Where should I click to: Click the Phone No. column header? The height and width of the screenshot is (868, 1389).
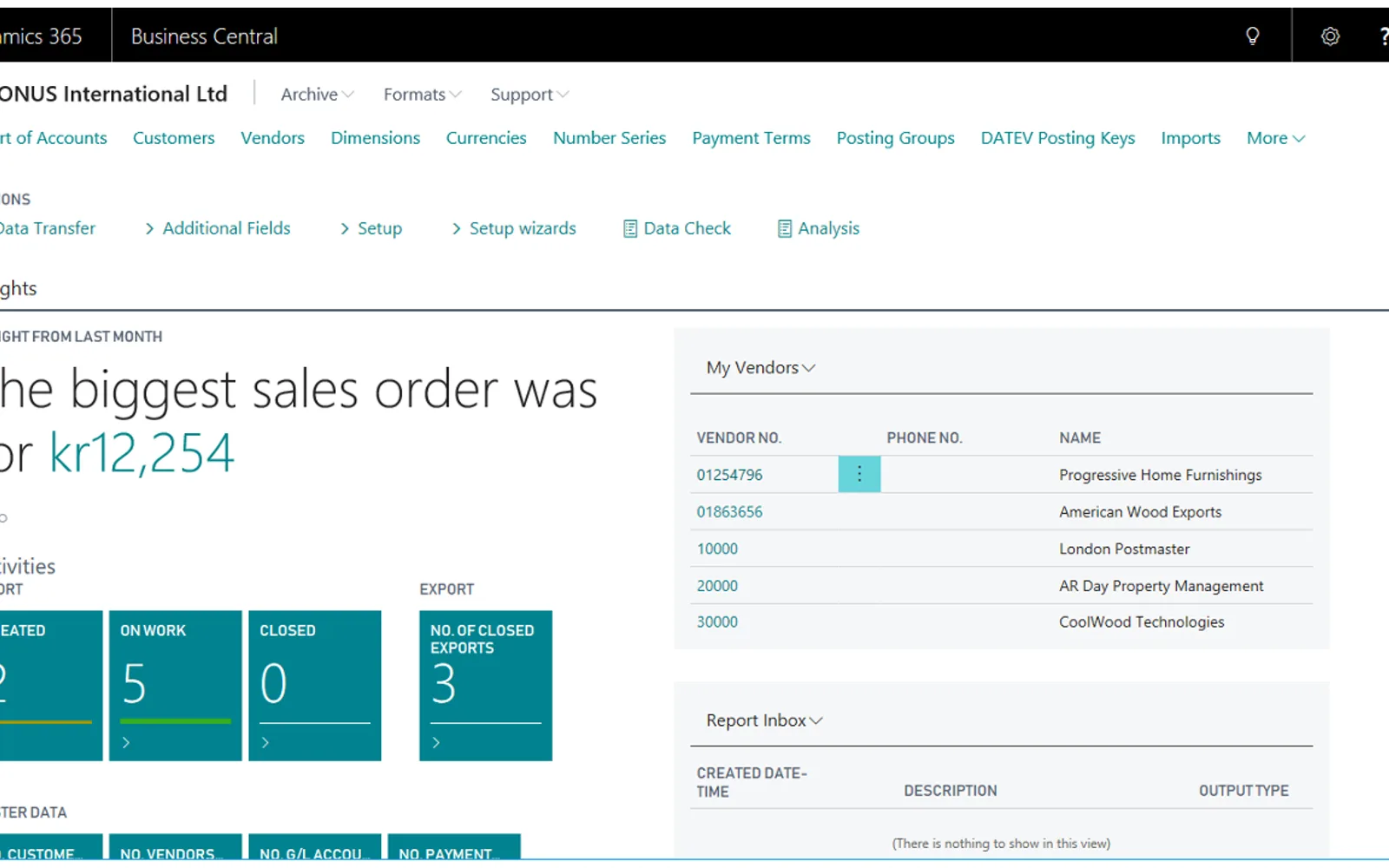pos(925,438)
